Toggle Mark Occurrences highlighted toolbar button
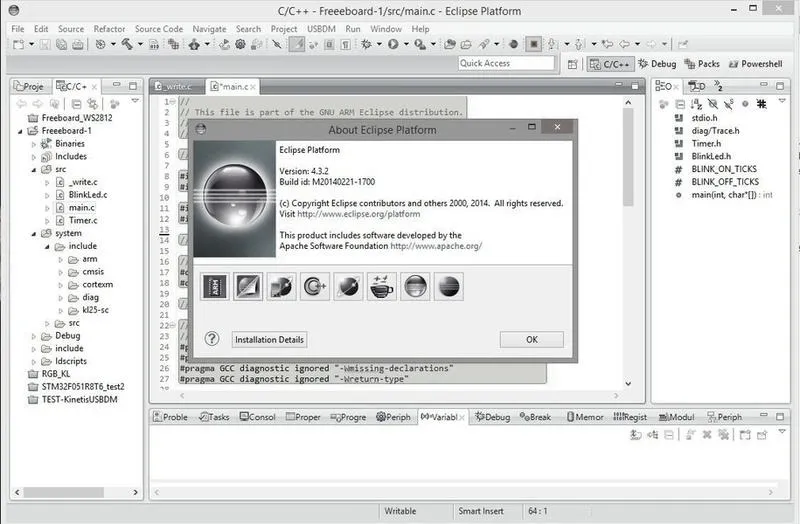This screenshot has height=524, width=800. 297,44
